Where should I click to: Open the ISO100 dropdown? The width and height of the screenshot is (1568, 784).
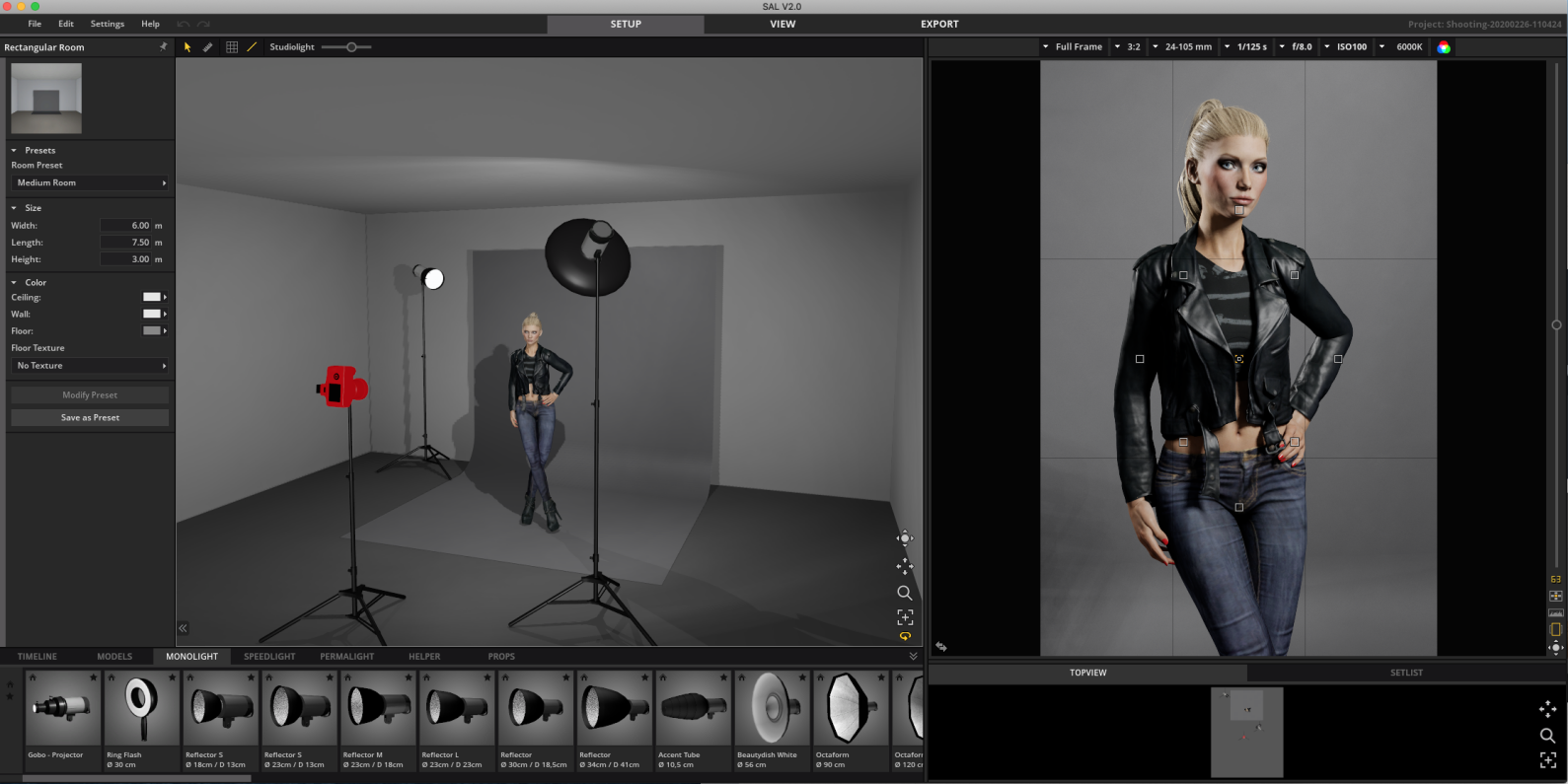(1346, 47)
